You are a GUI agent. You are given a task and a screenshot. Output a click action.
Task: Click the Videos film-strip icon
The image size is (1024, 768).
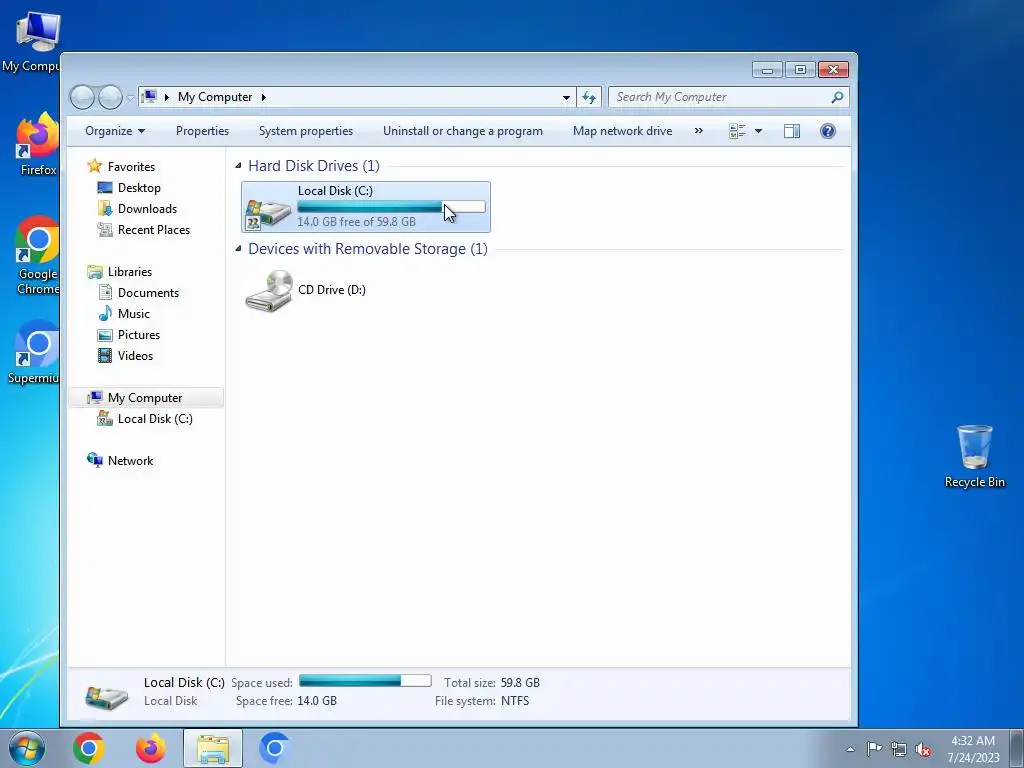104,356
